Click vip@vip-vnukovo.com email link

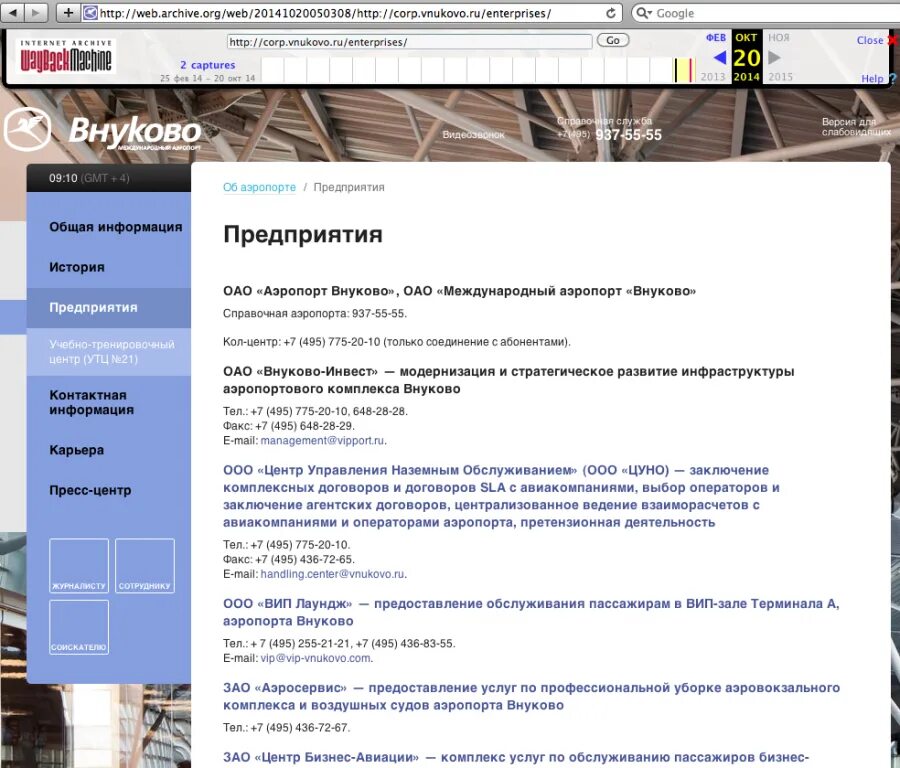(315, 658)
